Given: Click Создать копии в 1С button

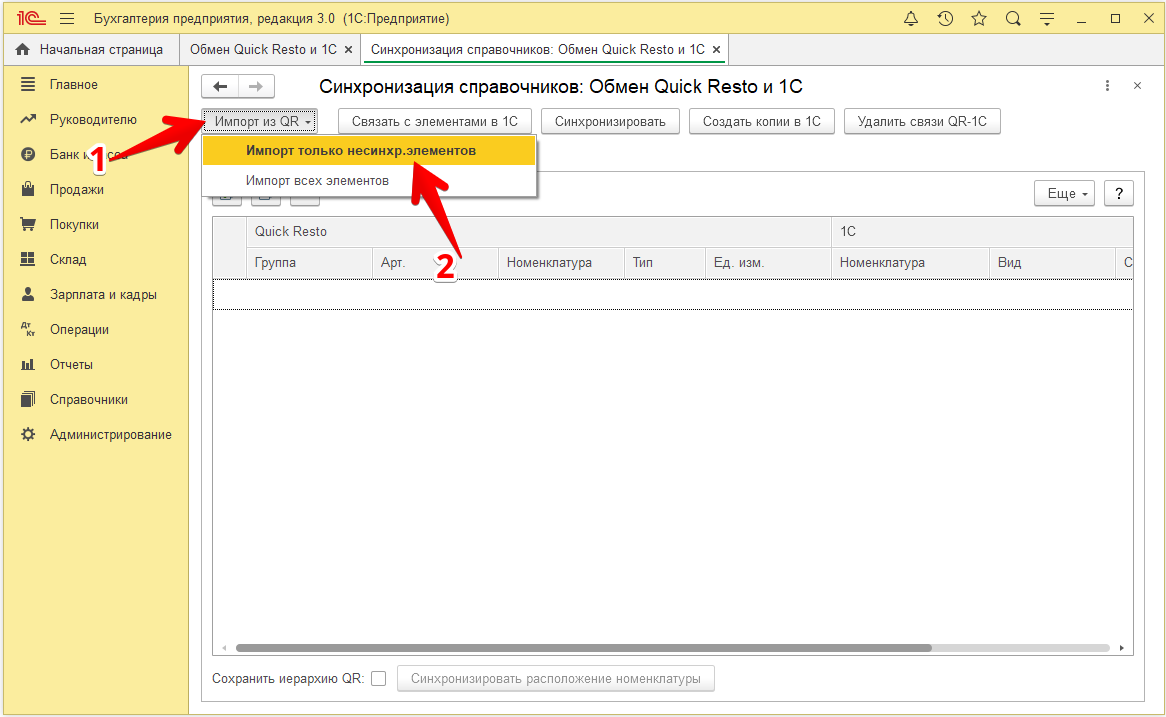Looking at the screenshot, I should tap(762, 121).
